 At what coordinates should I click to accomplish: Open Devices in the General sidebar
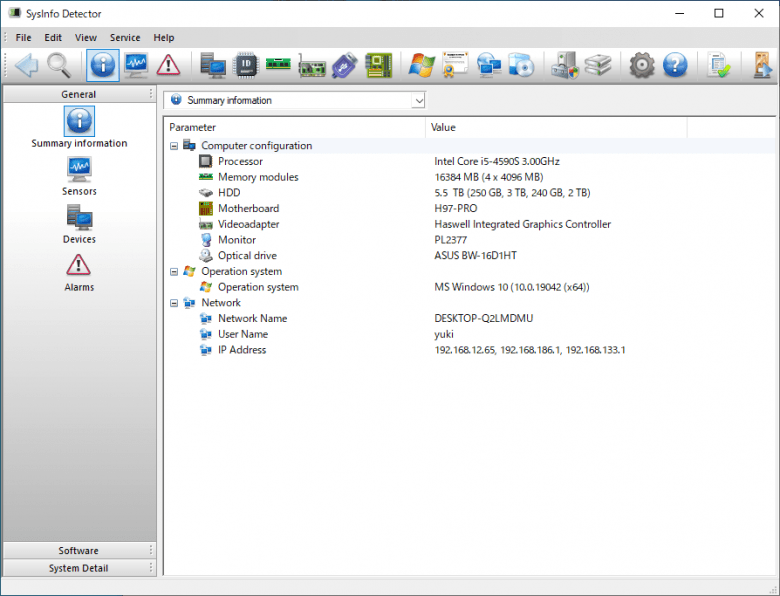coord(79,224)
